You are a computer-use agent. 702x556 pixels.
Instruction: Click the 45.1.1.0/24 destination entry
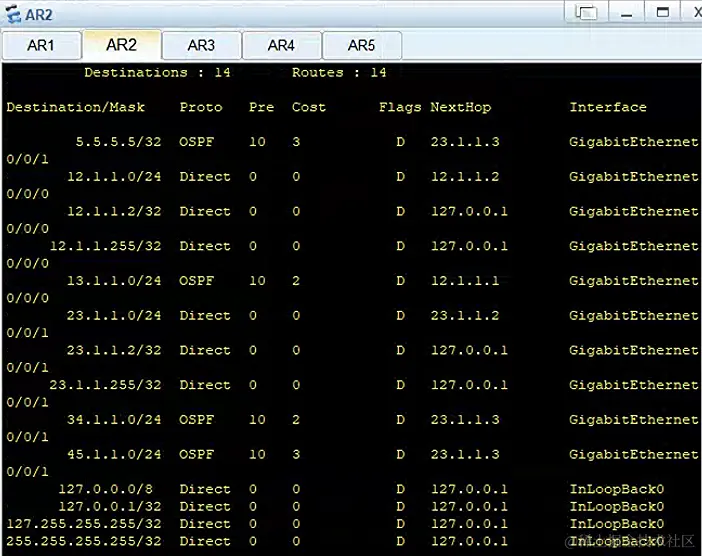114,454
